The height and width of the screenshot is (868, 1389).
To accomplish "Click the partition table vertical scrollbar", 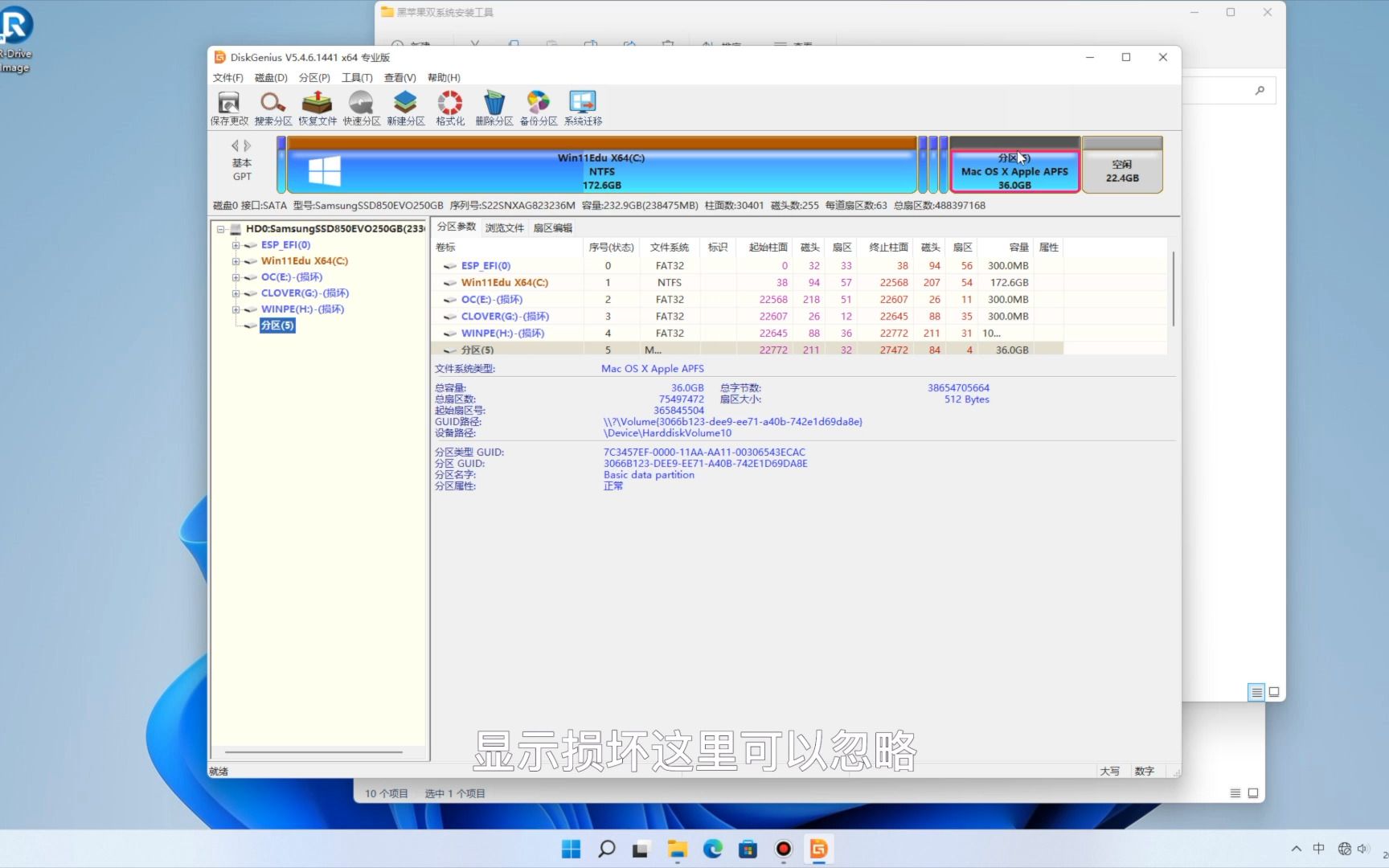I will (1174, 289).
